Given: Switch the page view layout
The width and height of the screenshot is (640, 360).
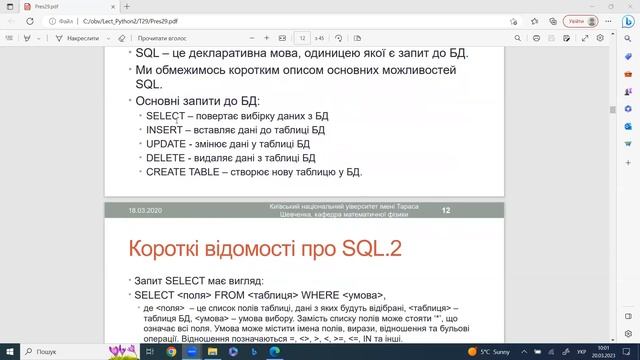Looking at the screenshot, I should coord(357,38).
